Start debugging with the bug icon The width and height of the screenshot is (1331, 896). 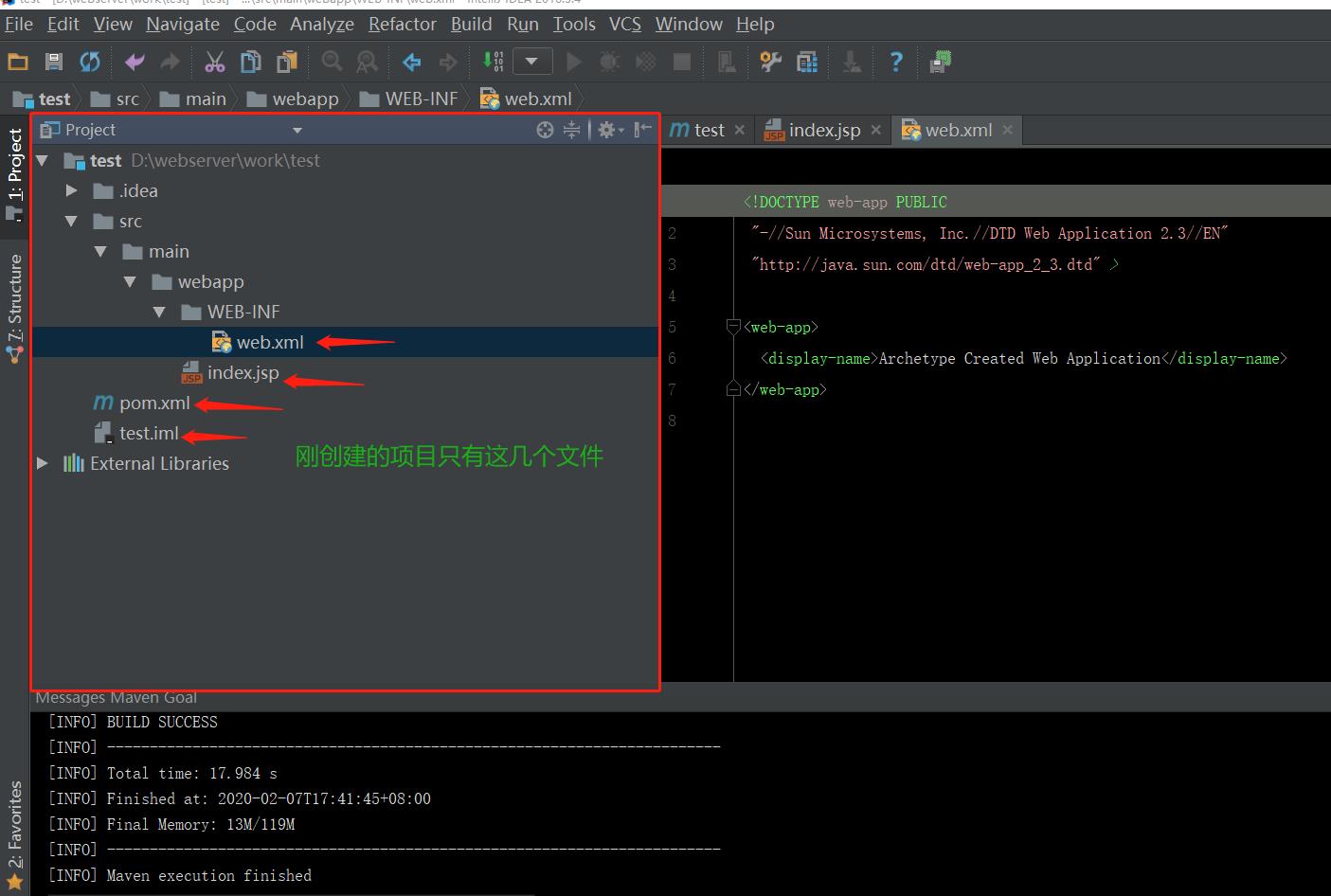pyautogui.click(x=609, y=63)
